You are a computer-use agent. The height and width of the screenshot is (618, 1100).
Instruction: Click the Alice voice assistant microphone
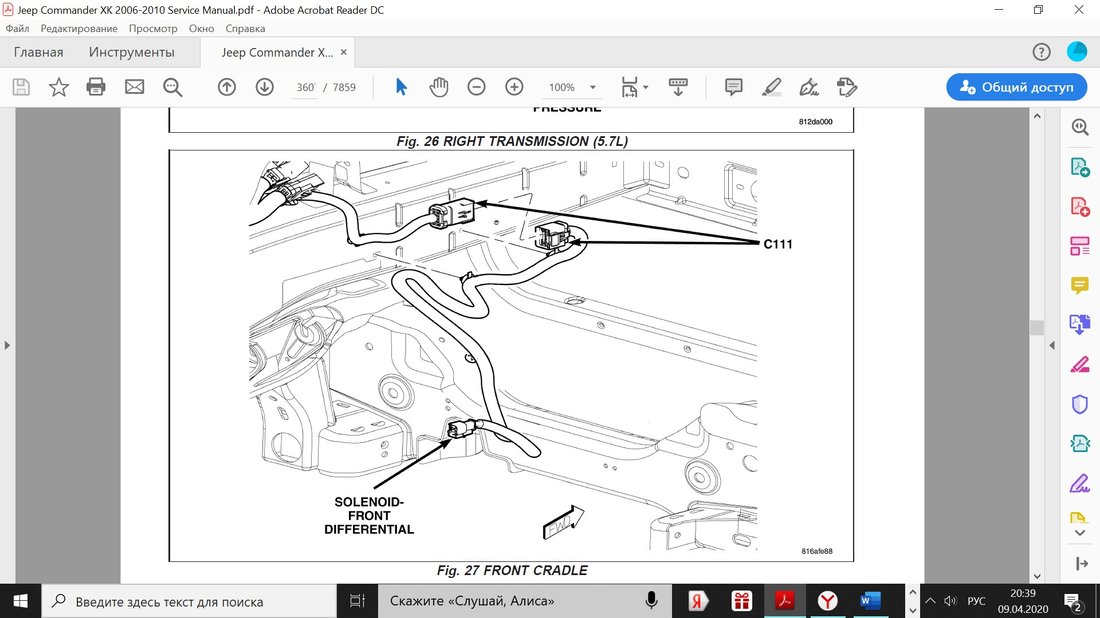pyautogui.click(x=651, y=600)
